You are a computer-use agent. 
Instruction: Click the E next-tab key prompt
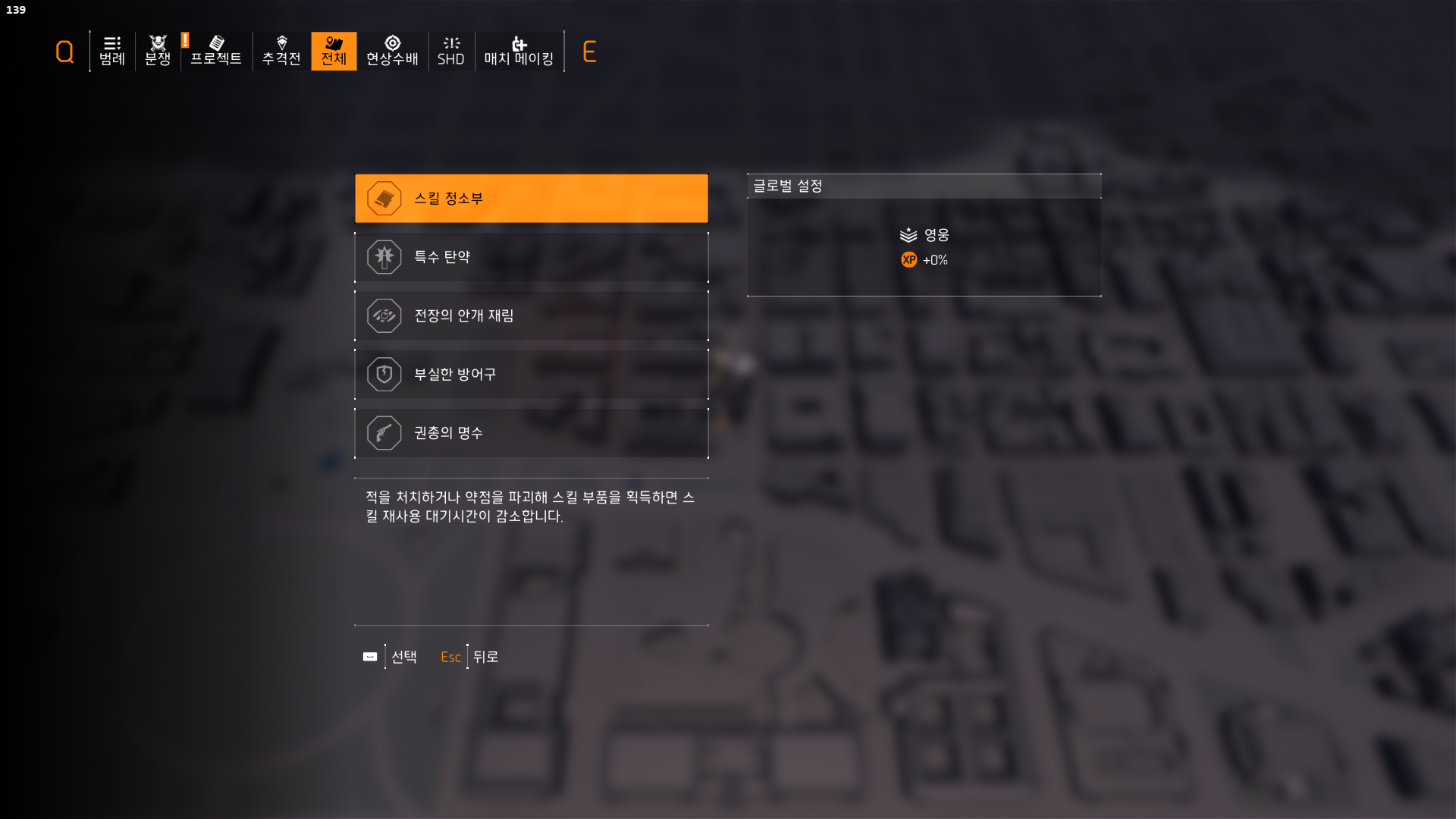(589, 52)
